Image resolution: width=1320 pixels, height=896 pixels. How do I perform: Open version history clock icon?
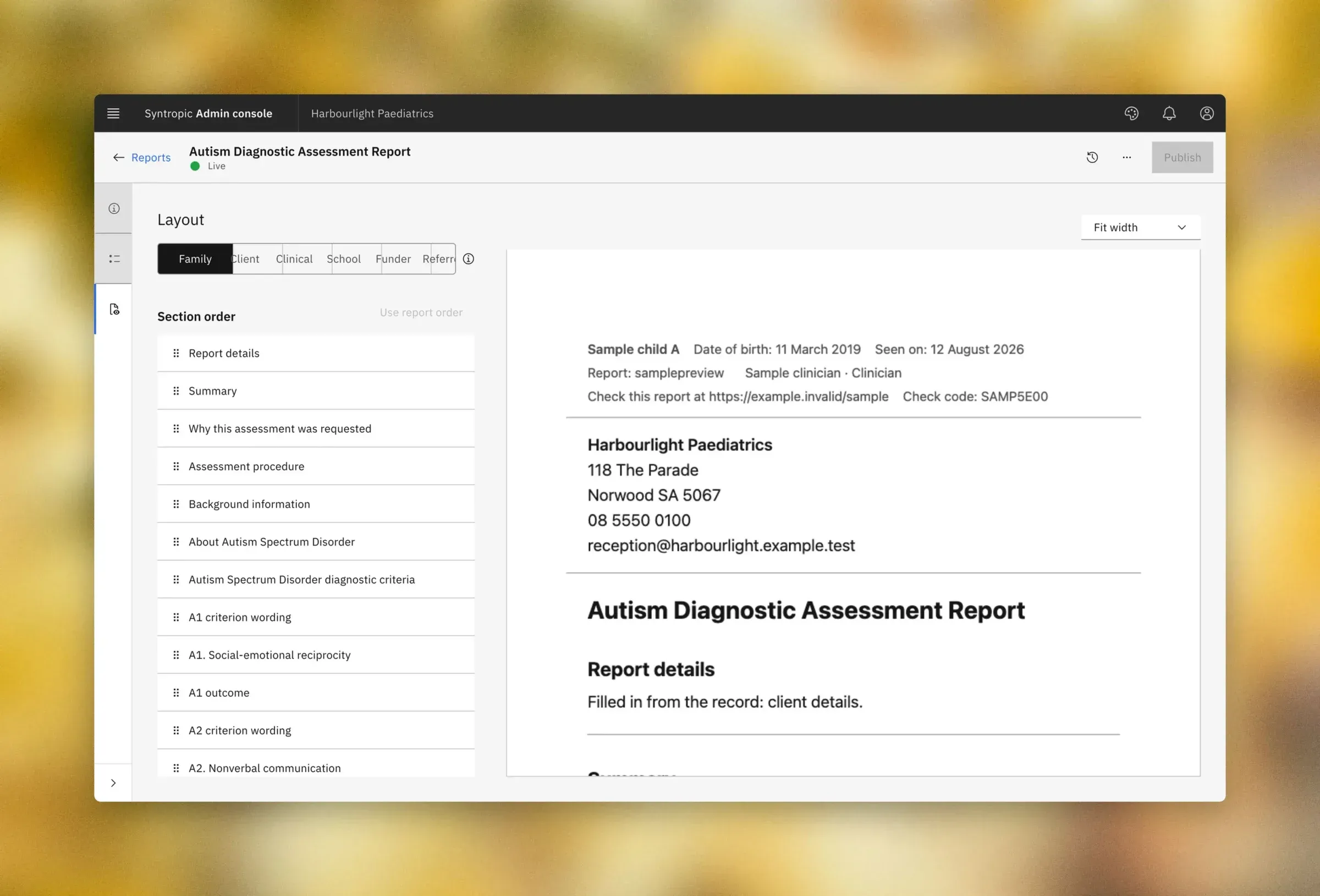pyautogui.click(x=1092, y=157)
